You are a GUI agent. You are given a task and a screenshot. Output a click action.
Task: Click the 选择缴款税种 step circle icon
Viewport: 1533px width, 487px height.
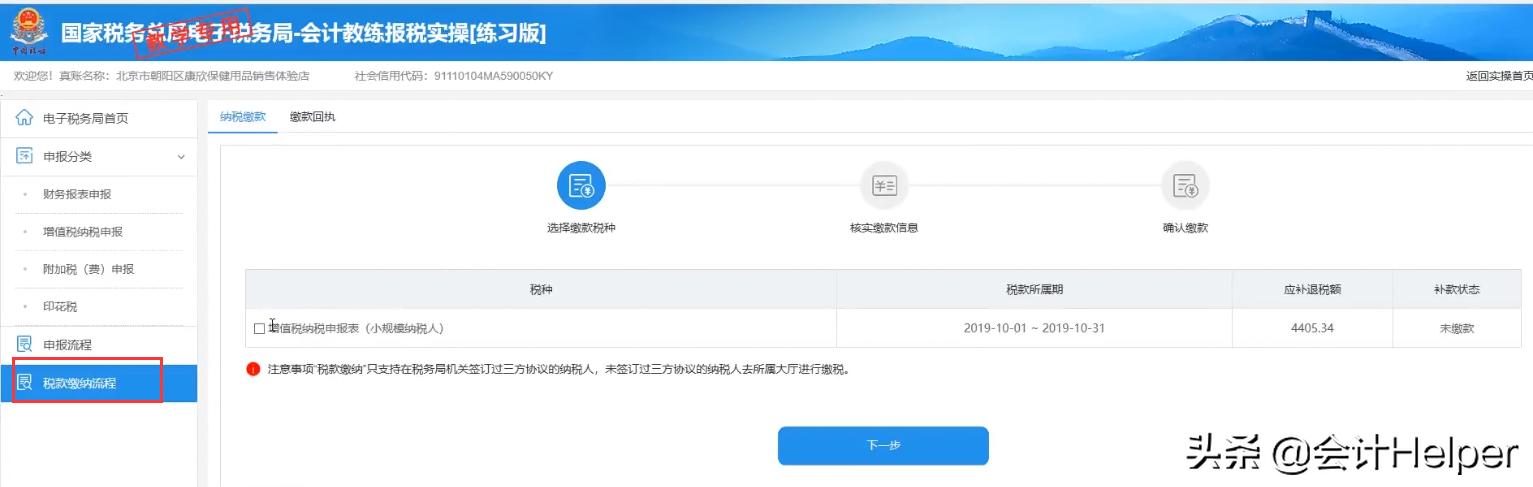coord(581,185)
